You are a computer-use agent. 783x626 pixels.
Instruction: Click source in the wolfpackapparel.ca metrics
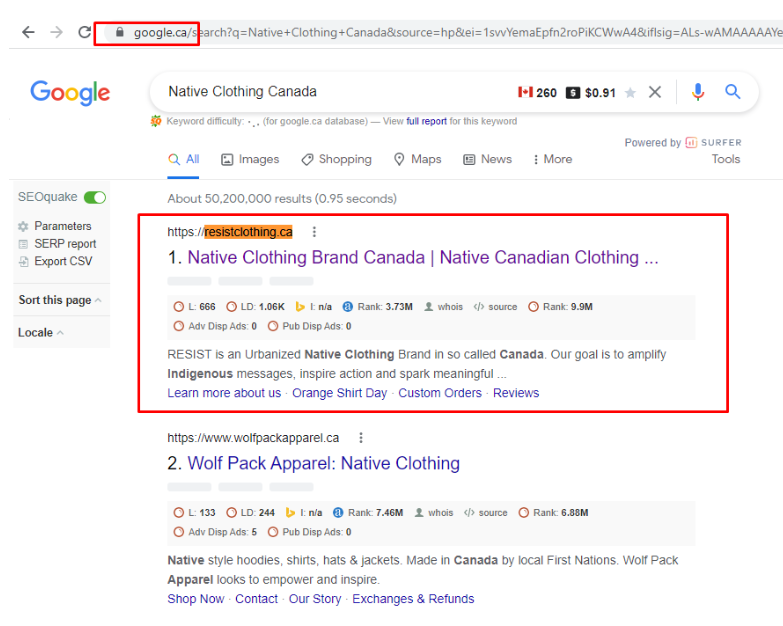coord(485,513)
